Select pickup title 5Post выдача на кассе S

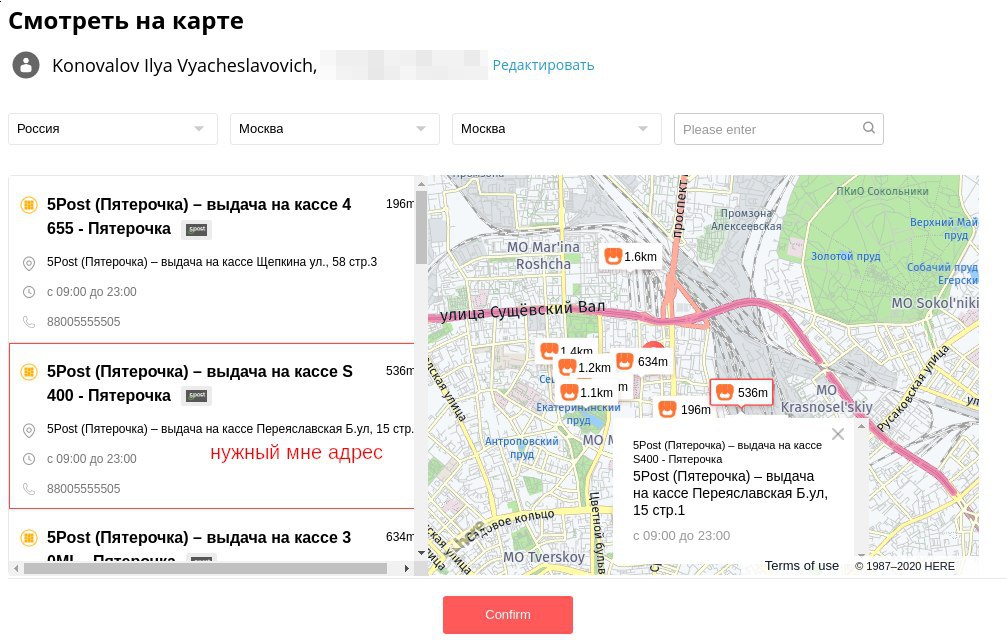coord(200,372)
